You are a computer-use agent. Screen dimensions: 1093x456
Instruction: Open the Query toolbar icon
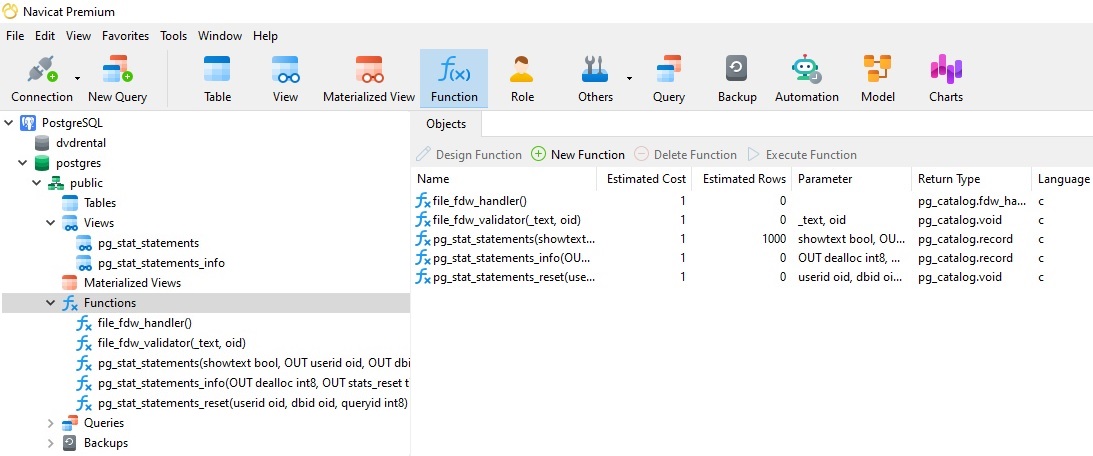point(668,78)
